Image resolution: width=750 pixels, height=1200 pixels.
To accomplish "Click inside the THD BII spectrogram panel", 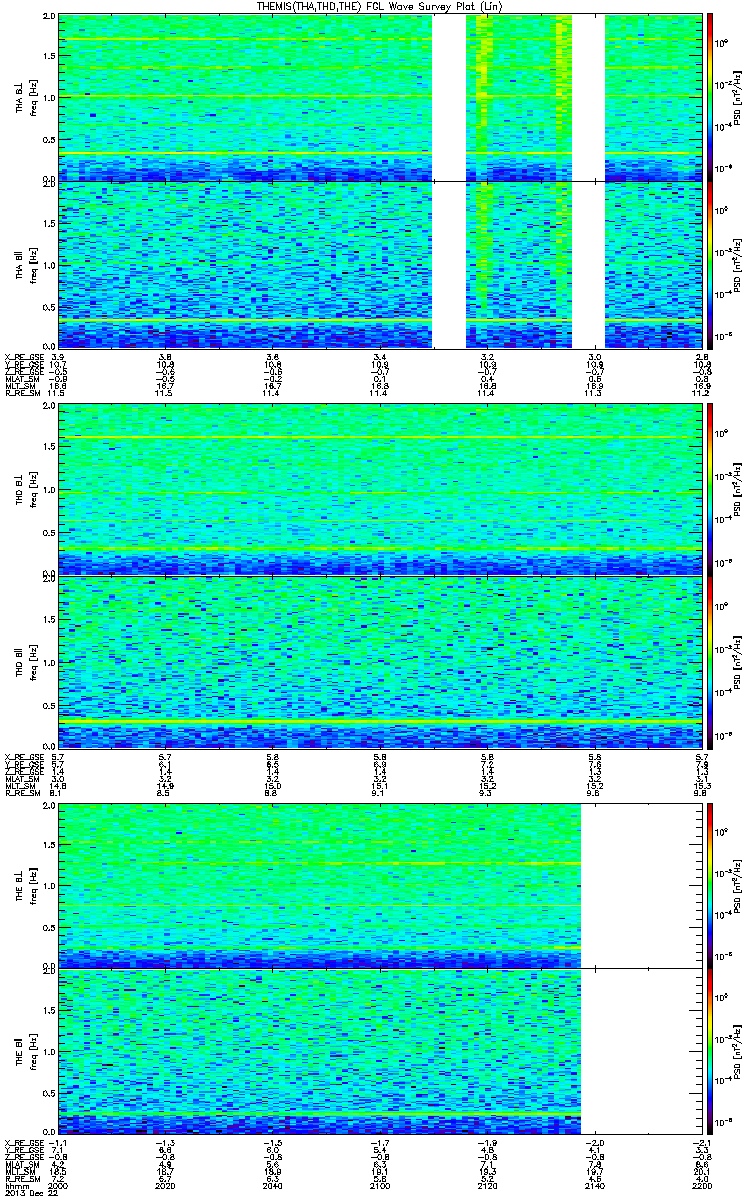I will point(380,662).
